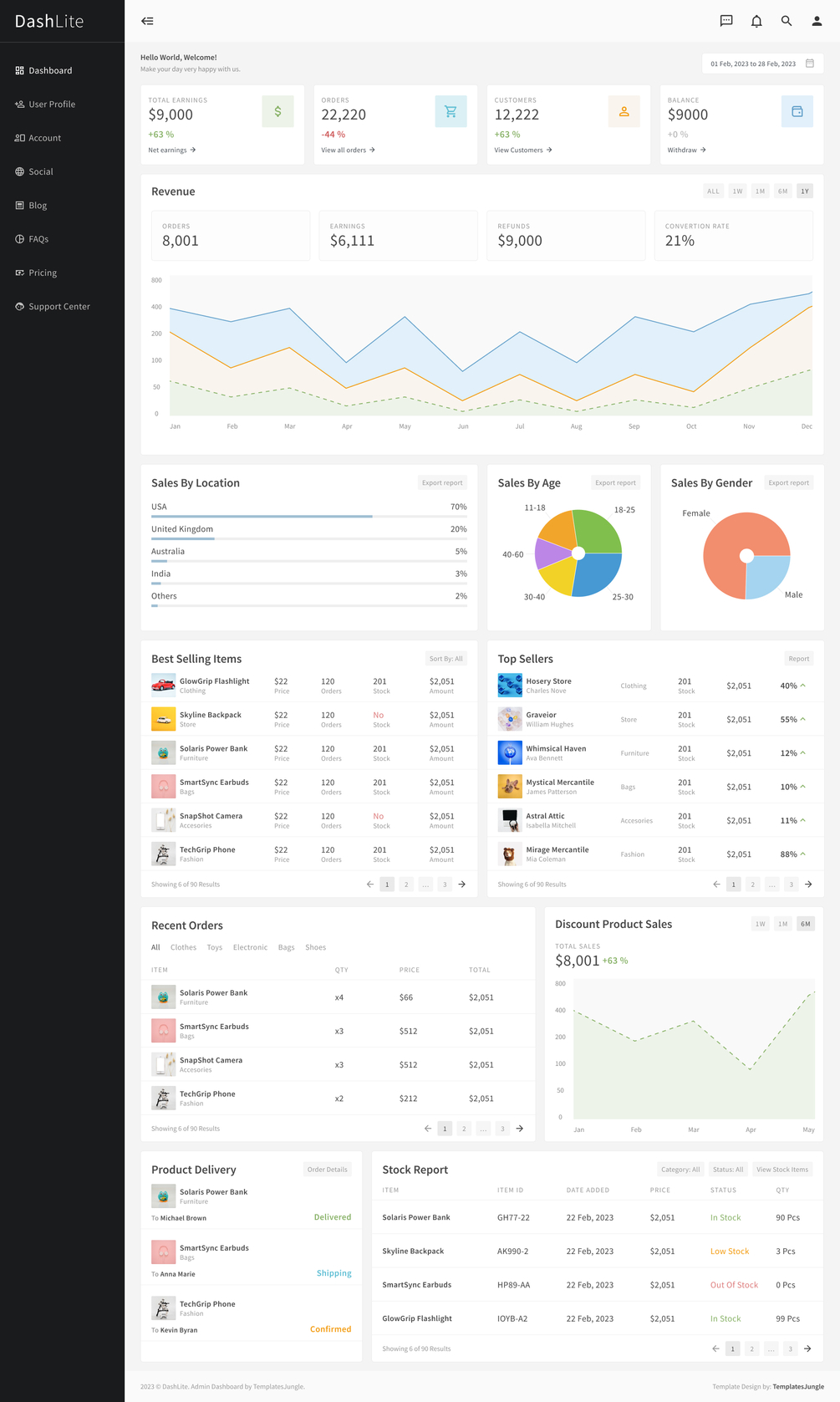Click the Support Center icon in sidebar
Screen dimensions: 840x1402
(x=19, y=306)
